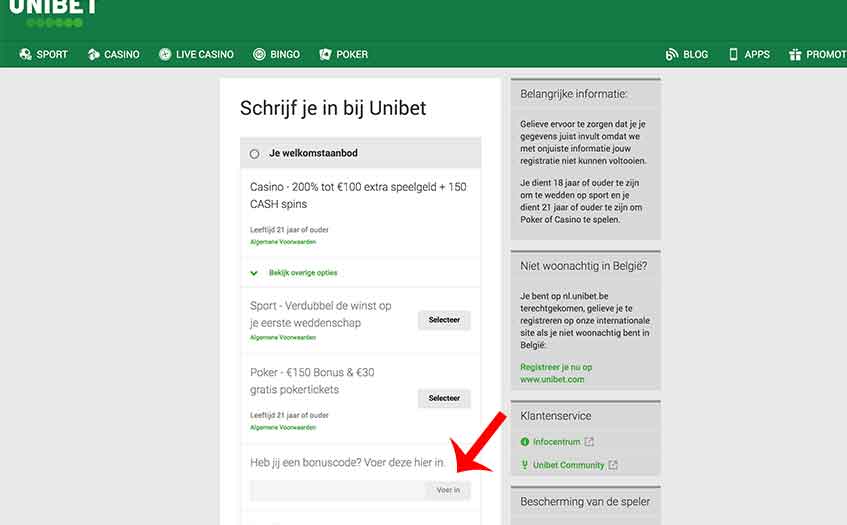The width and height of the screenshot is (847, 525).
Task: Open the Blog menu item
Action: (x=687, y=54)
